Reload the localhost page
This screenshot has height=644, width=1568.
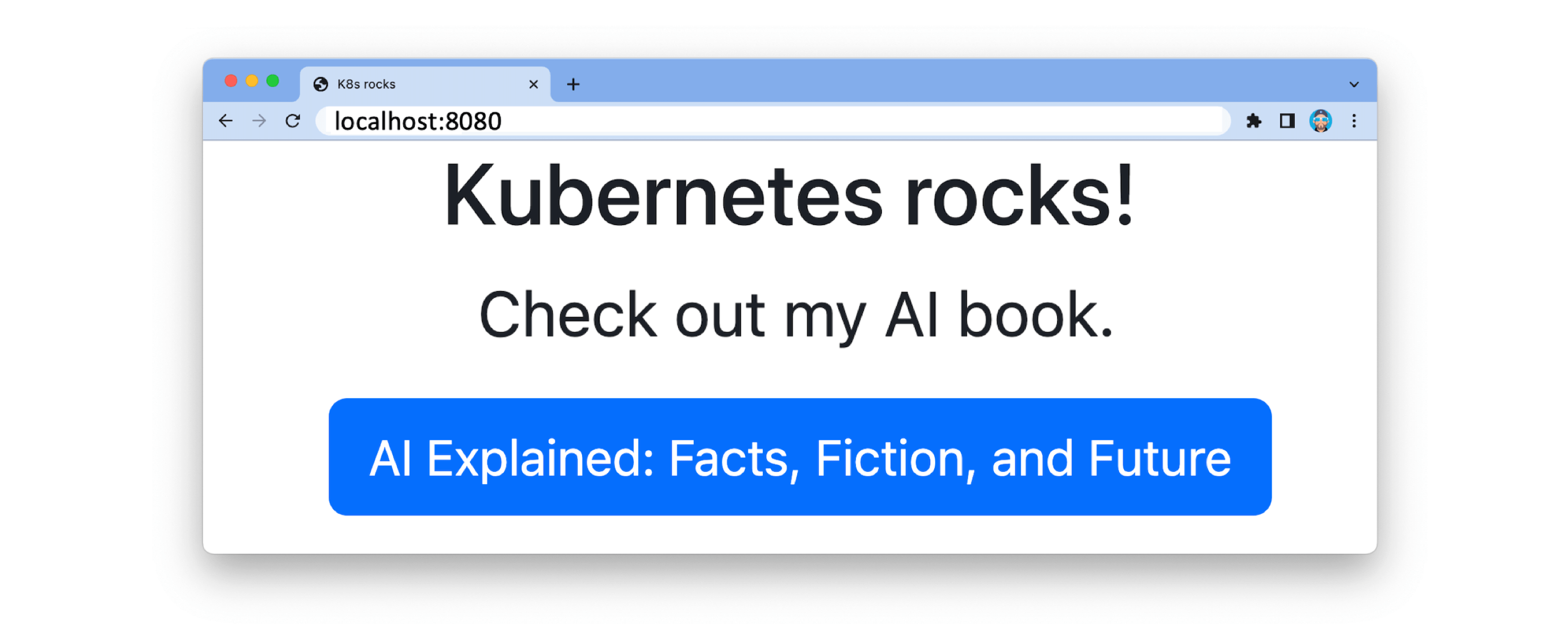(293, 121)
